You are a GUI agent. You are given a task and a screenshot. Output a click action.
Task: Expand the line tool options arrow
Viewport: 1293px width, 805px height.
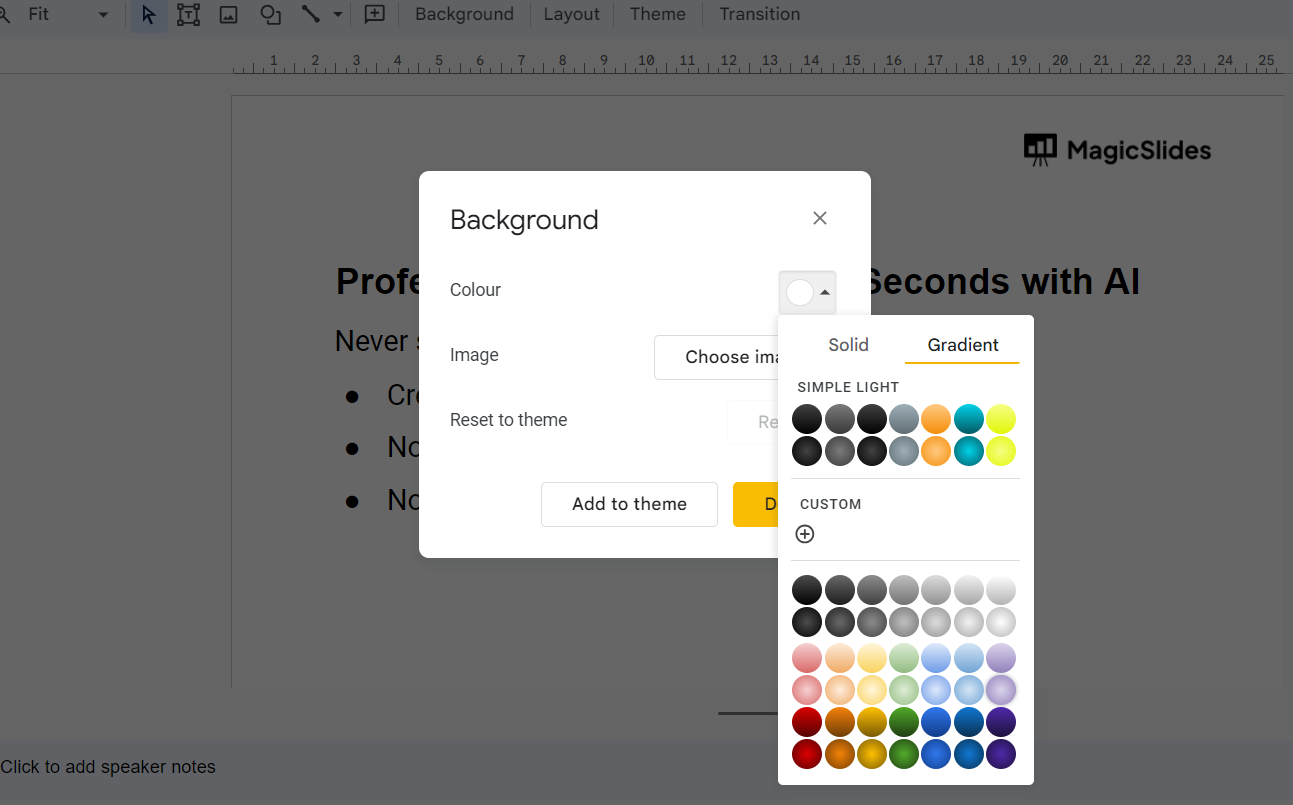(x=338, y=15)
